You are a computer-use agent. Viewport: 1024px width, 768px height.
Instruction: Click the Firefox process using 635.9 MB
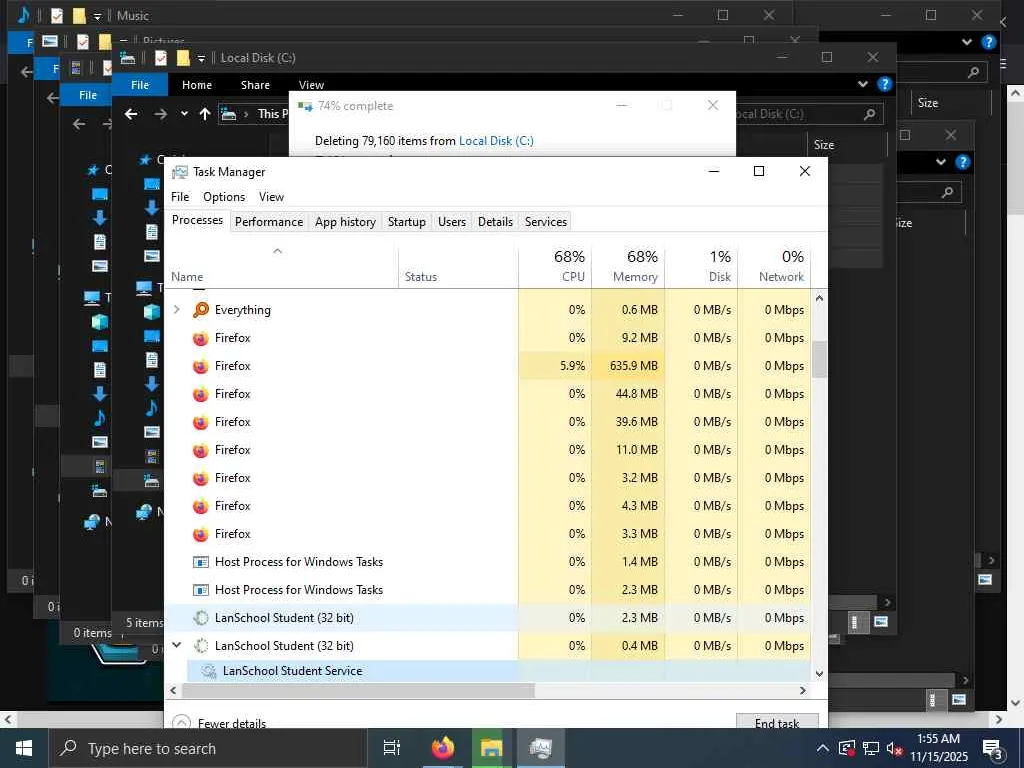487,366
